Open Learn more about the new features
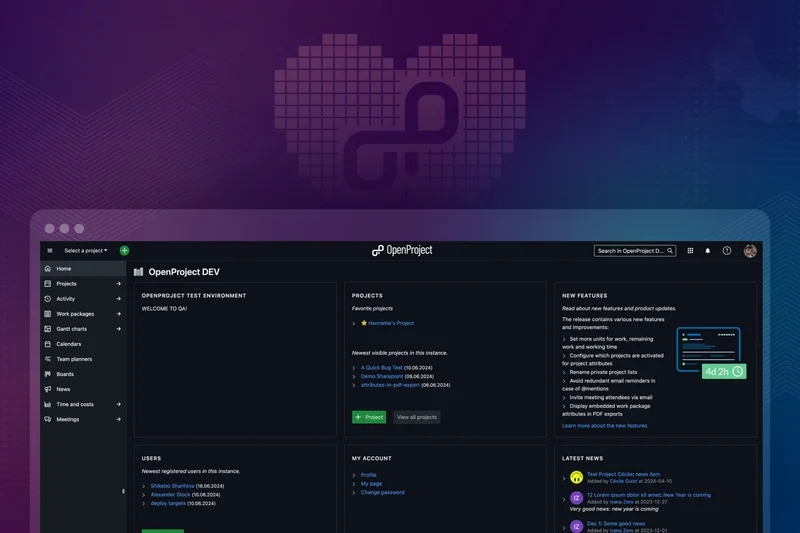Viewport: 800px width, 533px height. (605, 426)
